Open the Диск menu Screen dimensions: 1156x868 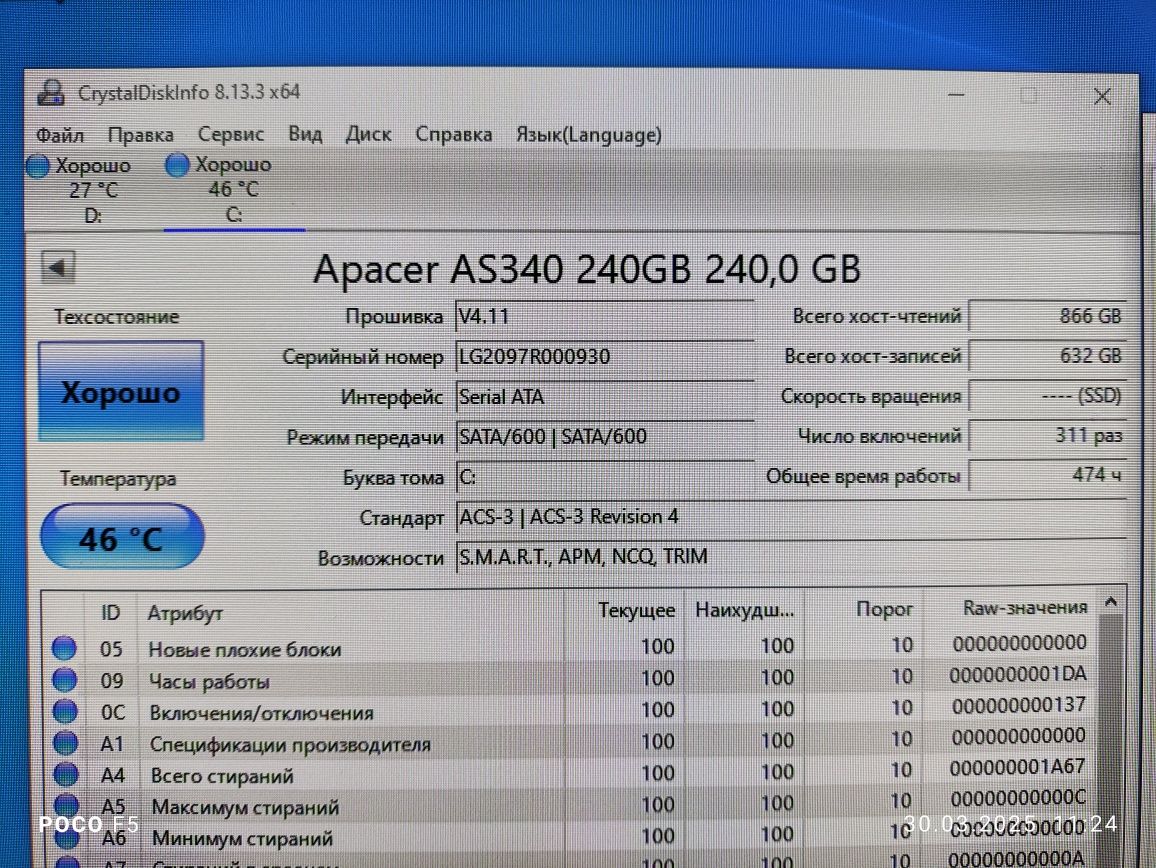368,134
